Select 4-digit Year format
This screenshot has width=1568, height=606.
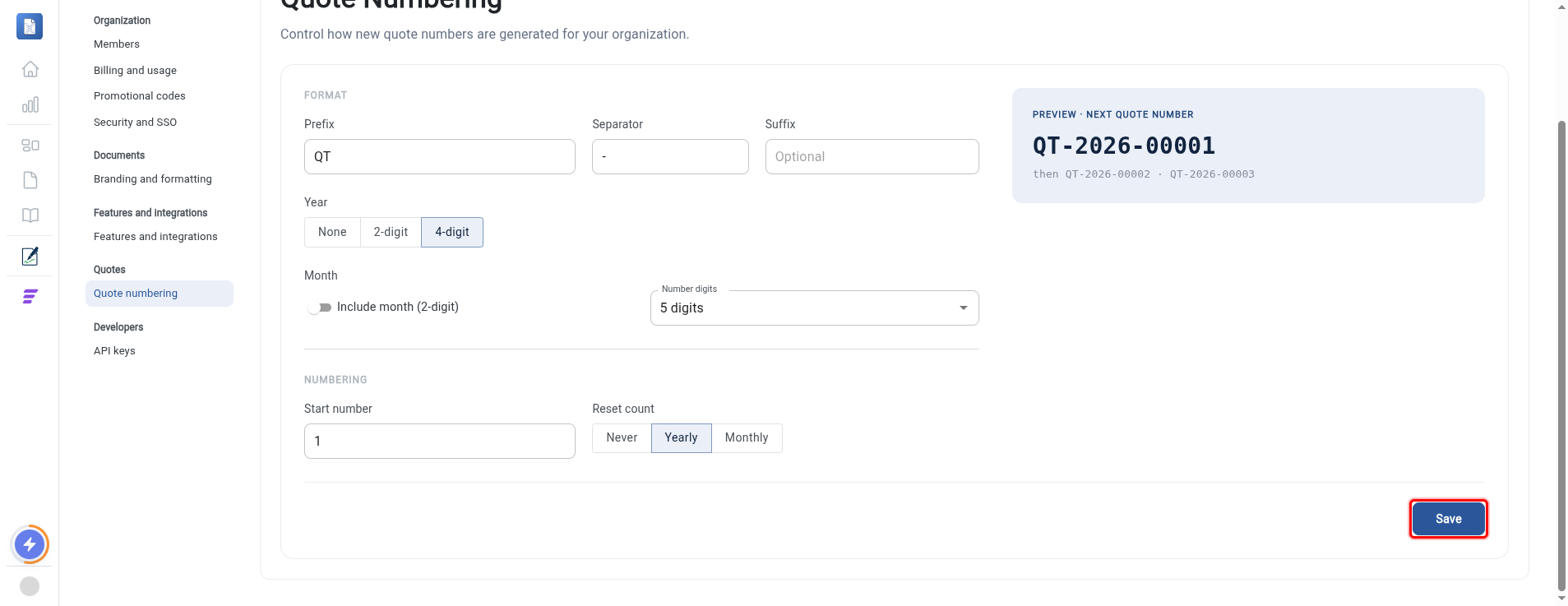[452, 232]
